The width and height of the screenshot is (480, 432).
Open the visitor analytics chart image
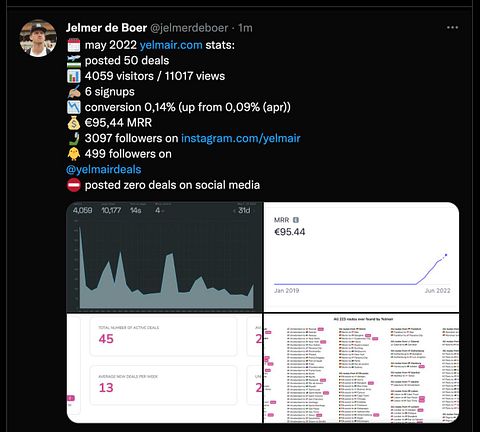click(x=165, y=257)
